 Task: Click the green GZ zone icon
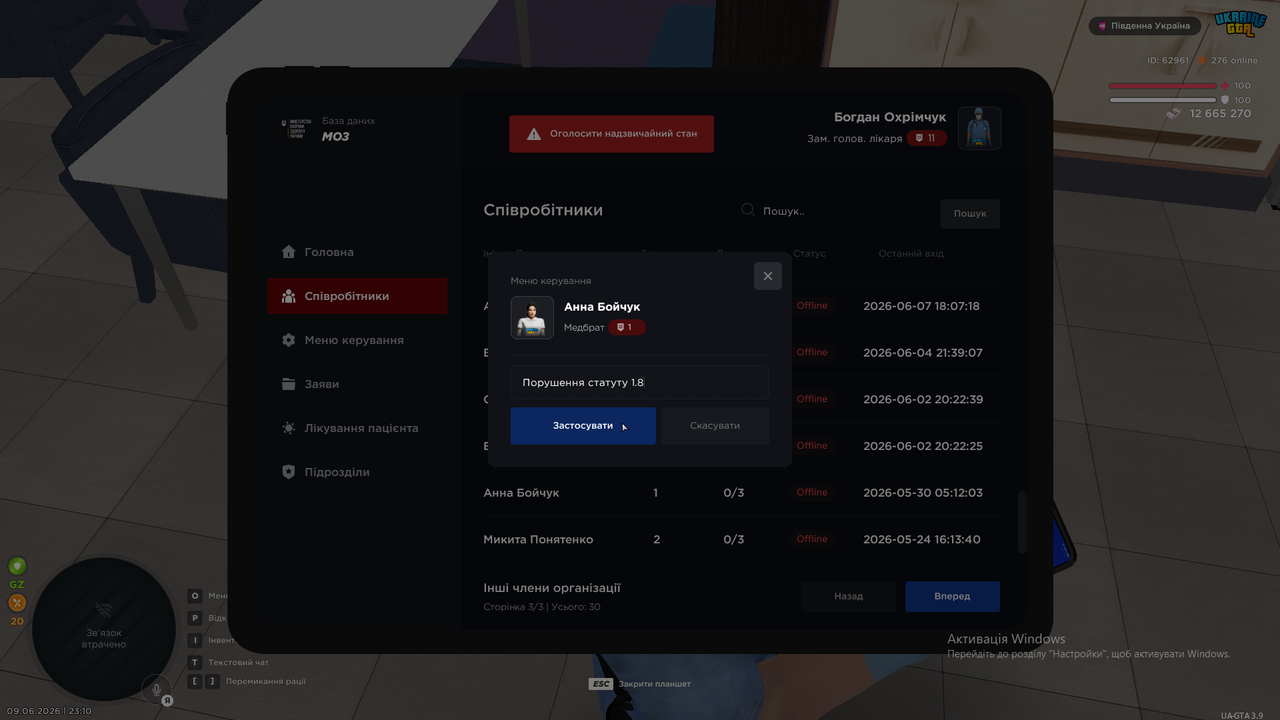pos(17,566)
